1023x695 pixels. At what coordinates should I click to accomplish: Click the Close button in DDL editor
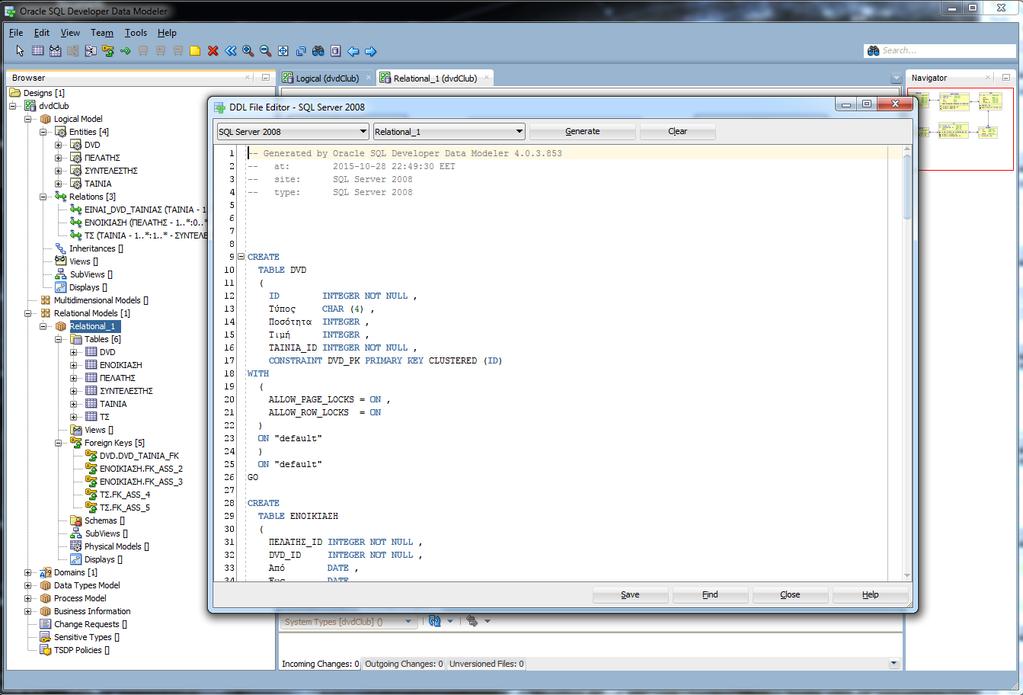[789, 595]
